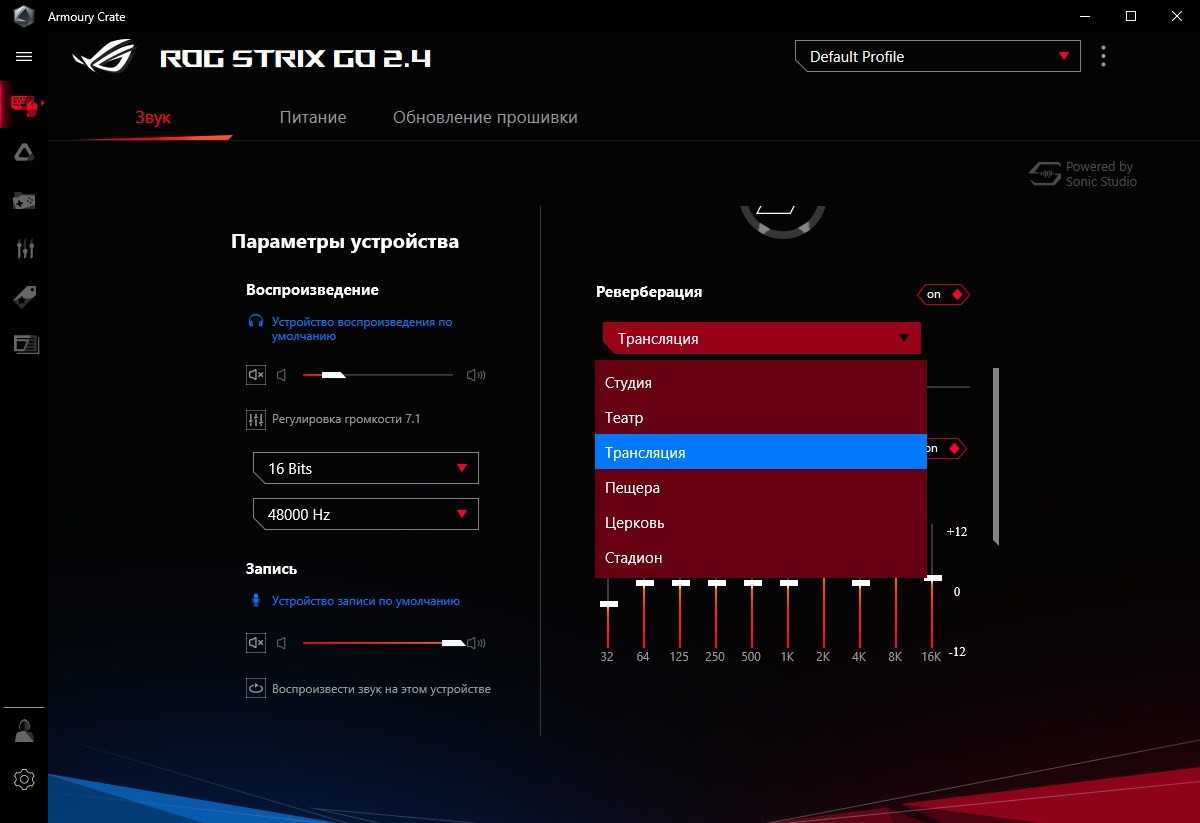Mute the playback device volume
This screenshot has width=1200, height=823.
point(256,375)
